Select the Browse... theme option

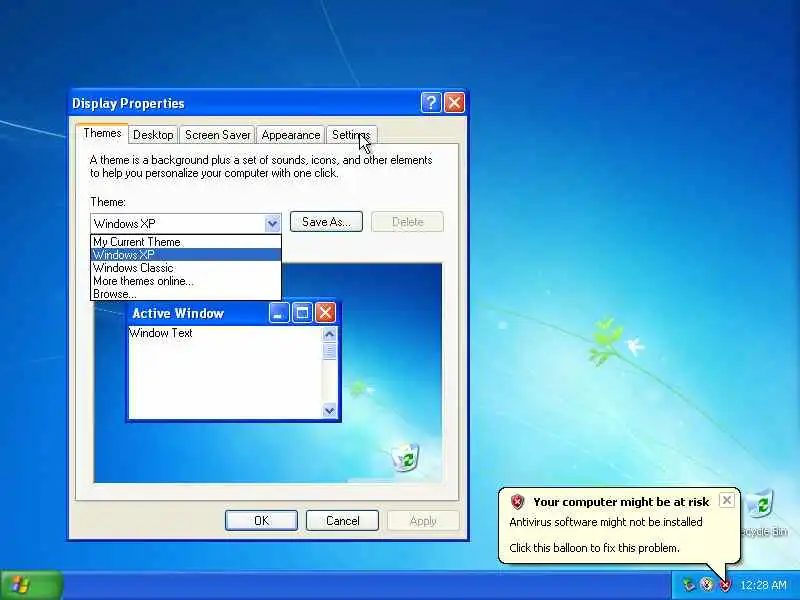(x=186, y=294)
